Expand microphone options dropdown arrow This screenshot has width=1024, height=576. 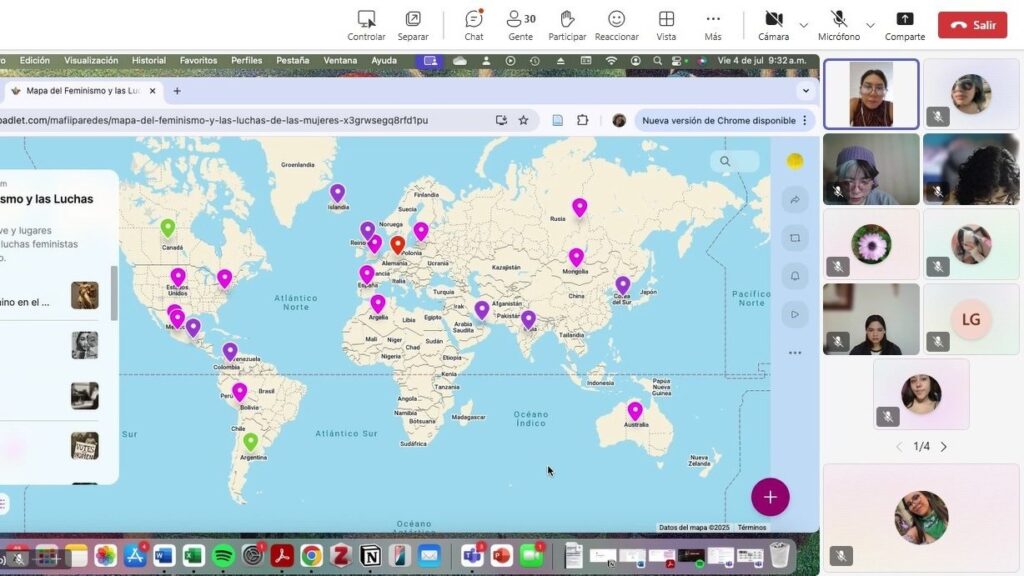[870, 25]
